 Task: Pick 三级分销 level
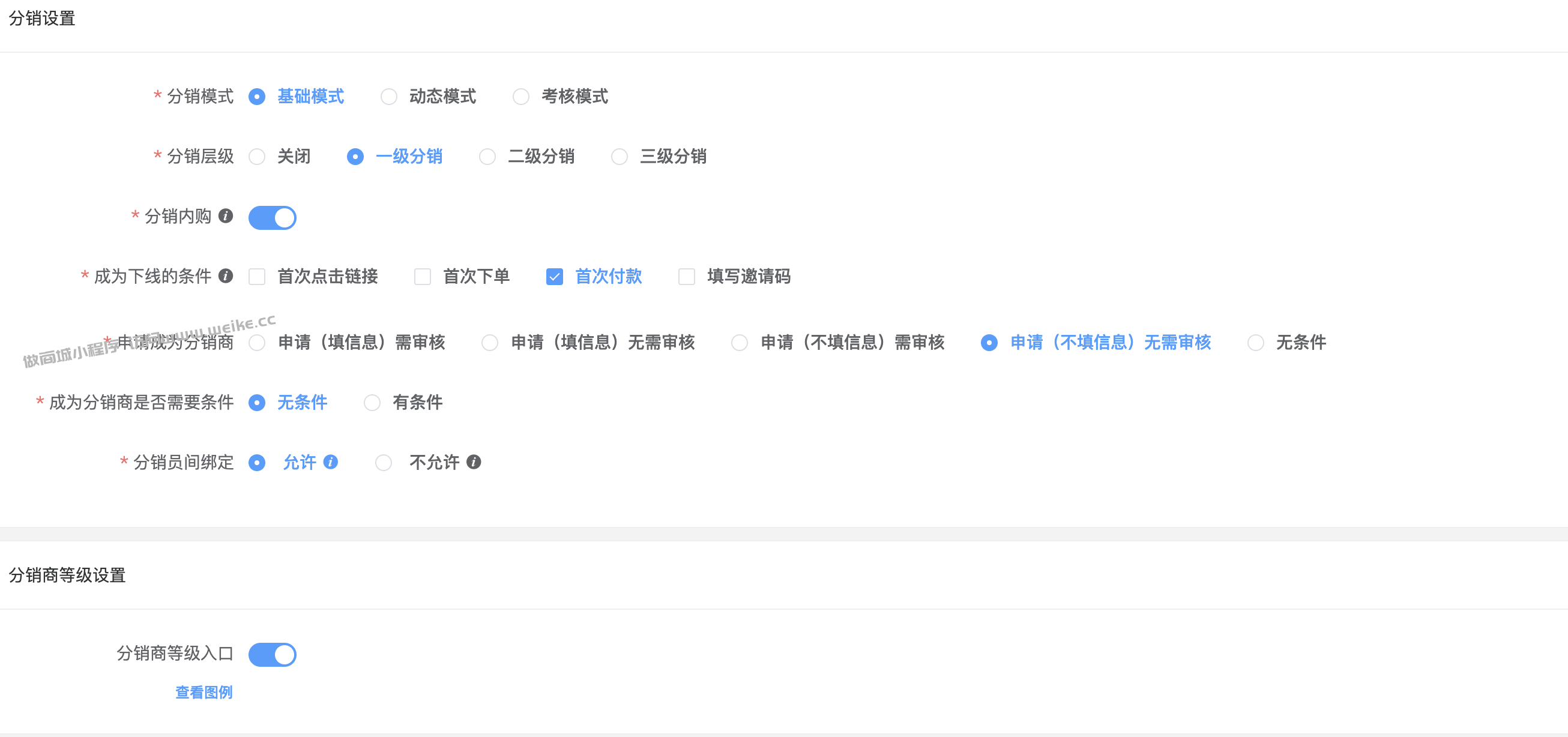tap(620, 157)
